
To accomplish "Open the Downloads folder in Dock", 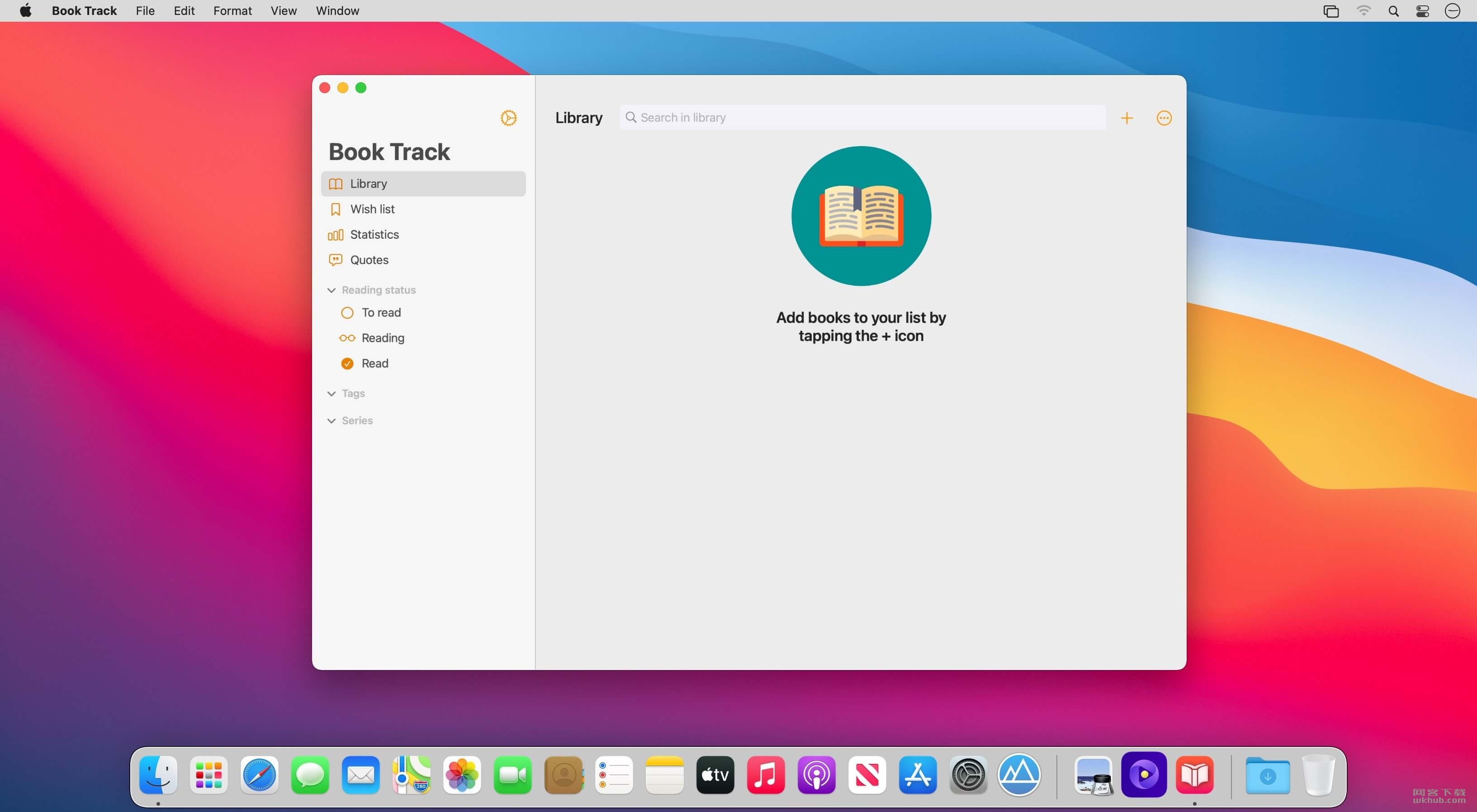I will pos(1268,775).
